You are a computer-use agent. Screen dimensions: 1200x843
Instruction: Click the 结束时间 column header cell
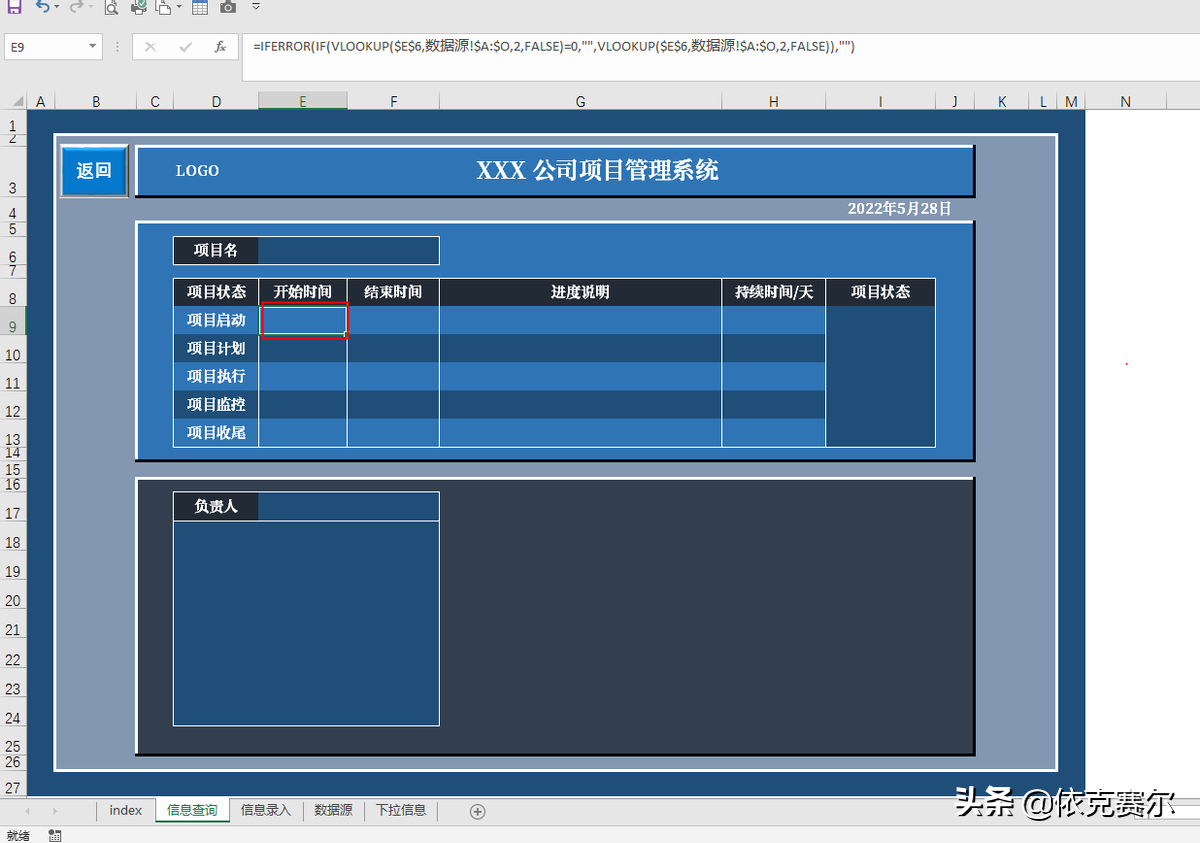[x=393, y=292]
